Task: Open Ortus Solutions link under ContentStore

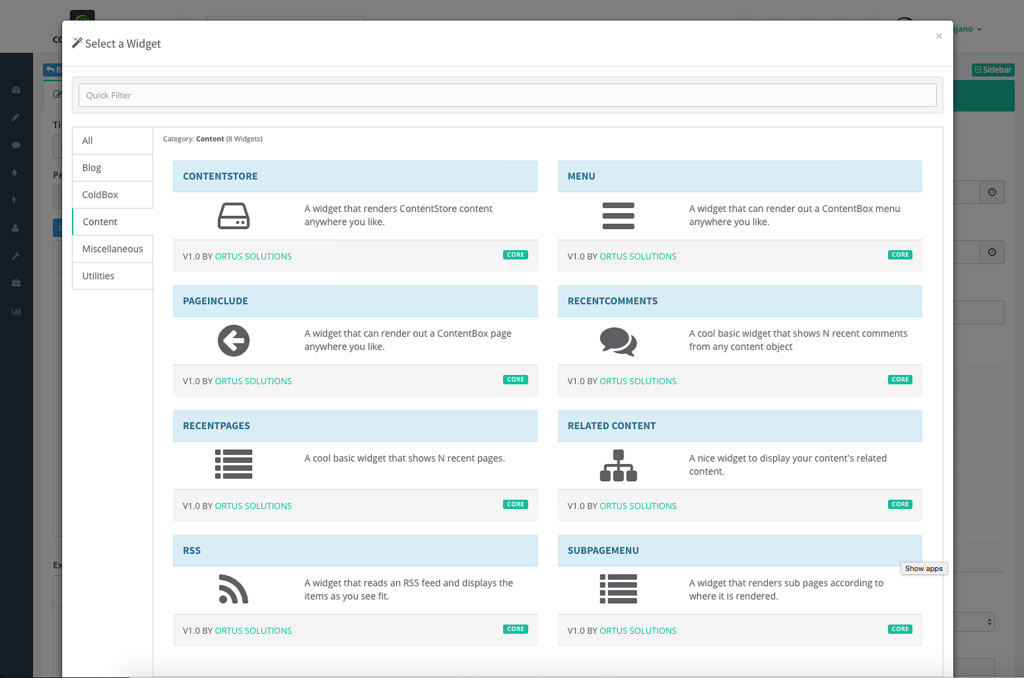Action: tap(253, 256)
